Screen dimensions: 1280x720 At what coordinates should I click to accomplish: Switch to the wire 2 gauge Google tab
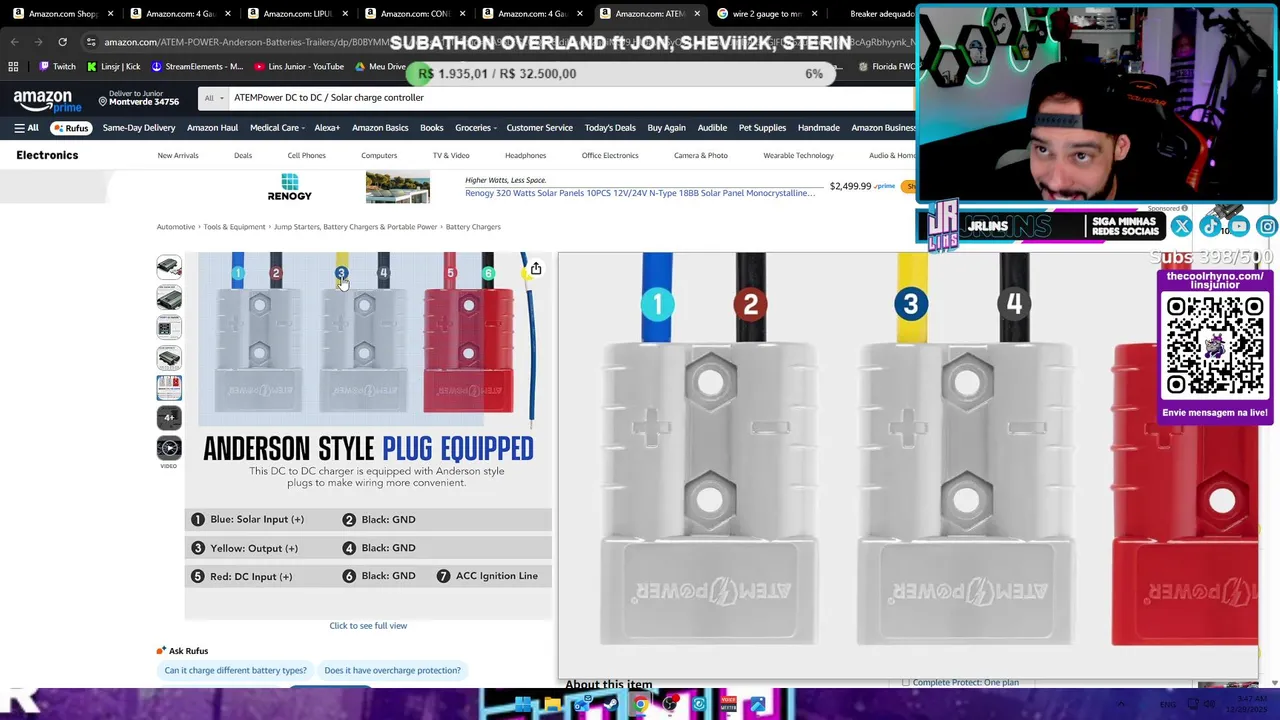(768, 14)
